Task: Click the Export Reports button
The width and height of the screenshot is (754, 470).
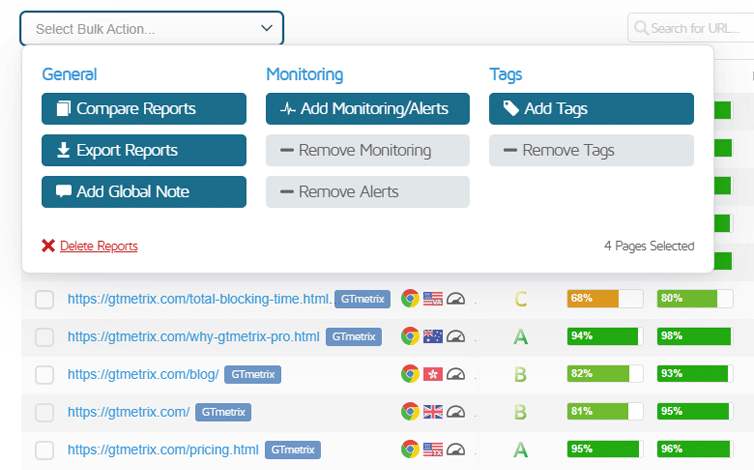Action: tap(144, 150)
